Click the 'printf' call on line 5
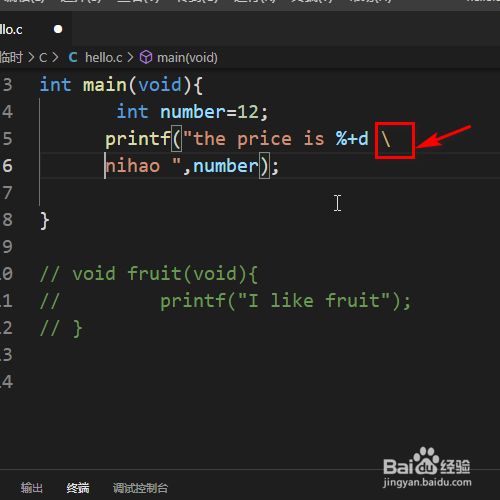500x500 pixels. click(x=138, y=139)
